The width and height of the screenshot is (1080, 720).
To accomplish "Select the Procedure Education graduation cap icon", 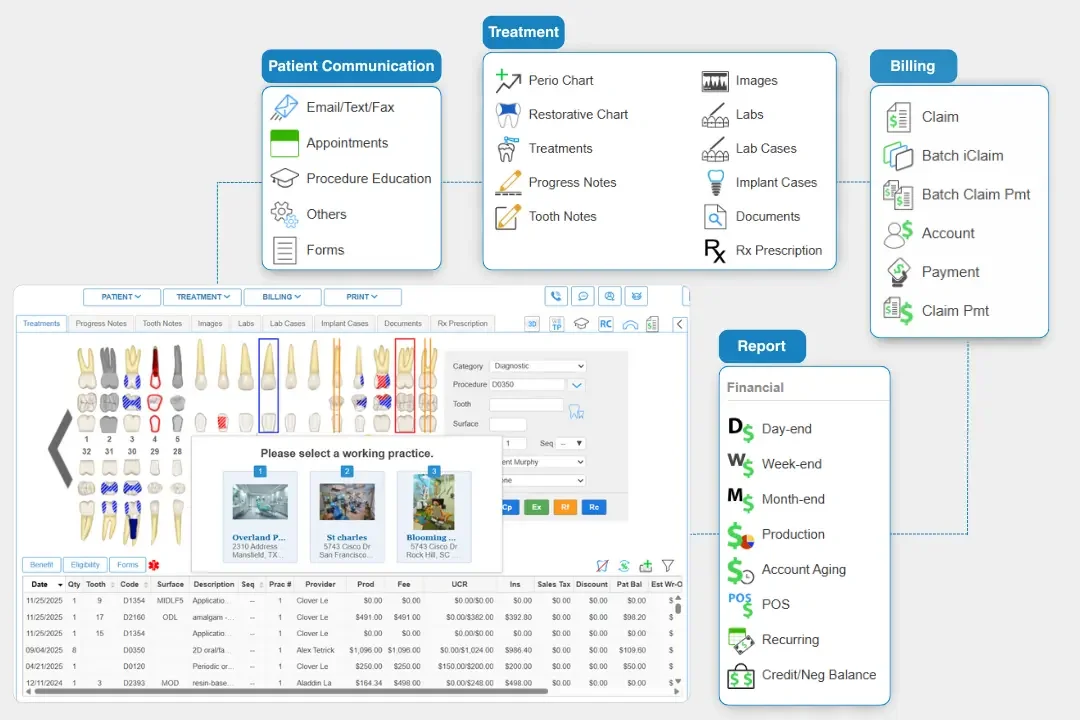I will pyautogui.click(x=283, y=178).
